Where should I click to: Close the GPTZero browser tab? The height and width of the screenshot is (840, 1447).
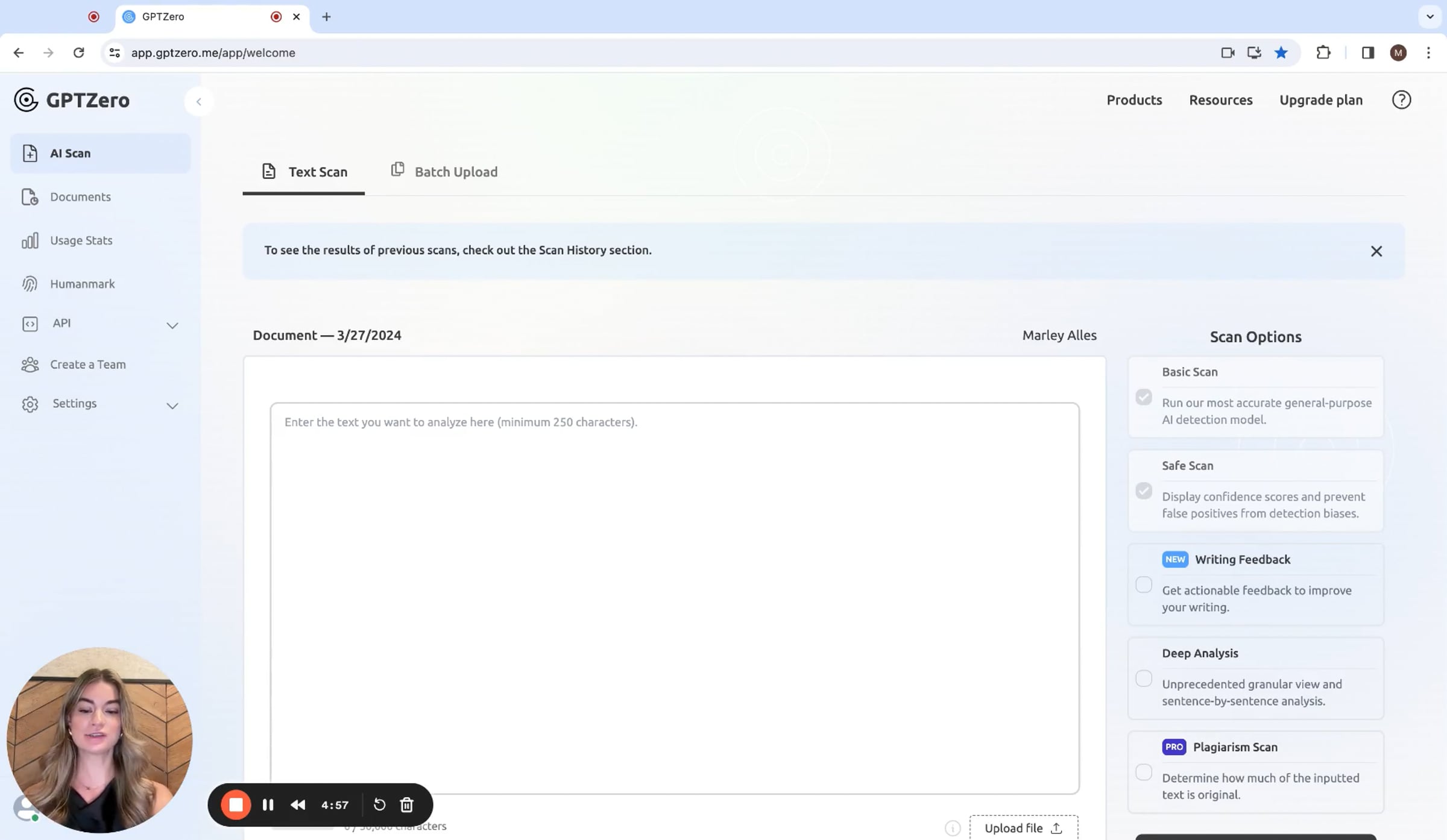[x=297, y=17]
